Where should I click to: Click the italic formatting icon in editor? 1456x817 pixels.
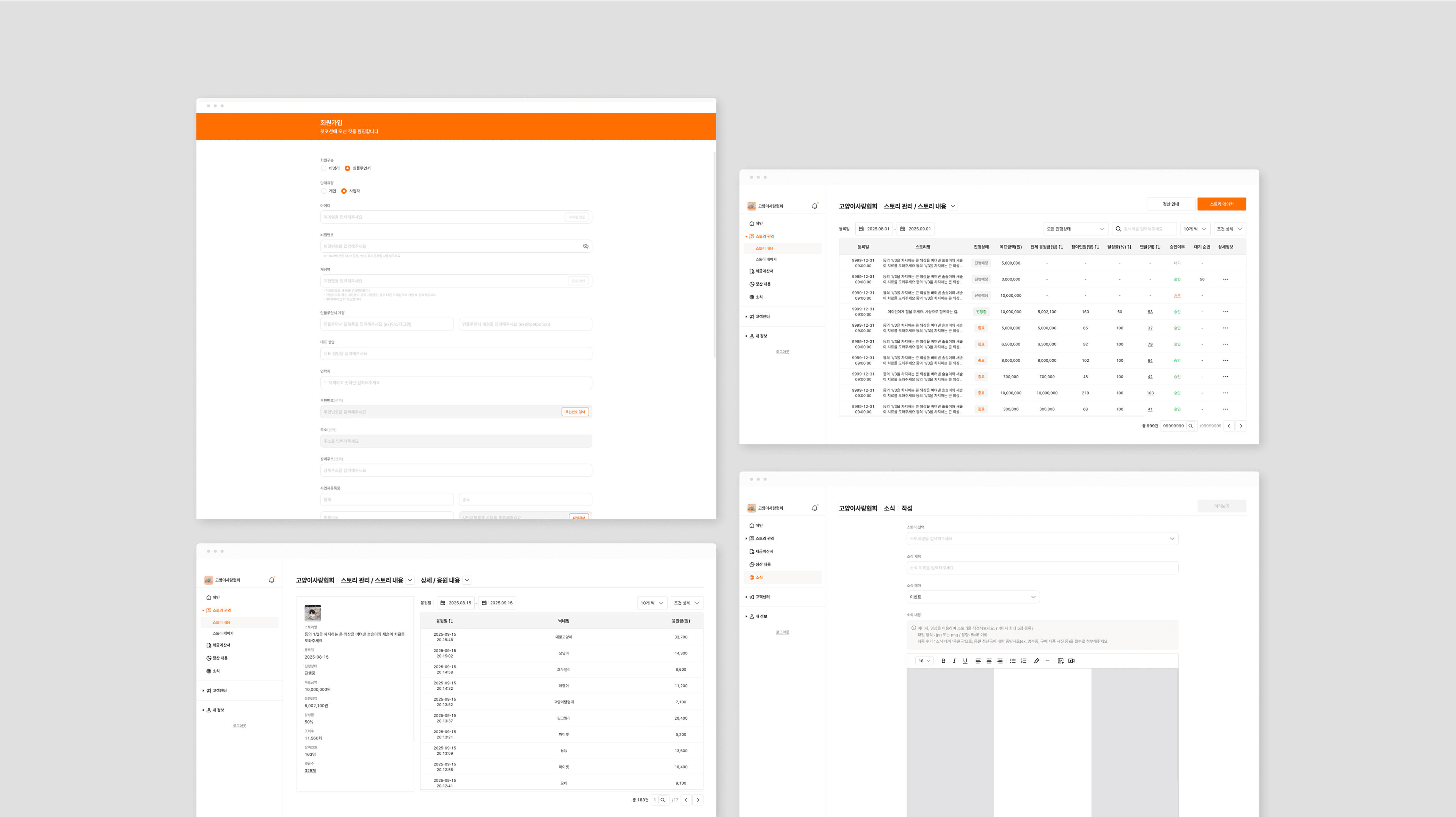click(x=954, y=660)
